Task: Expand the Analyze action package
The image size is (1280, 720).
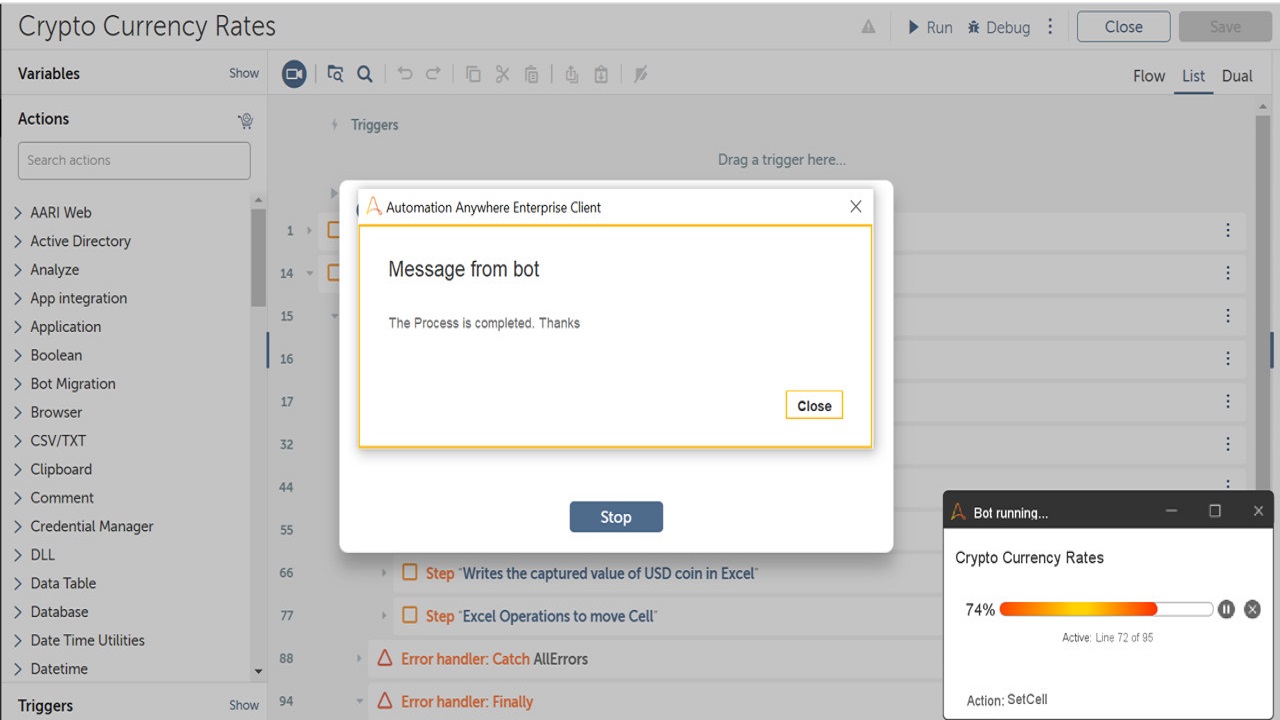Action: [18, 270]
